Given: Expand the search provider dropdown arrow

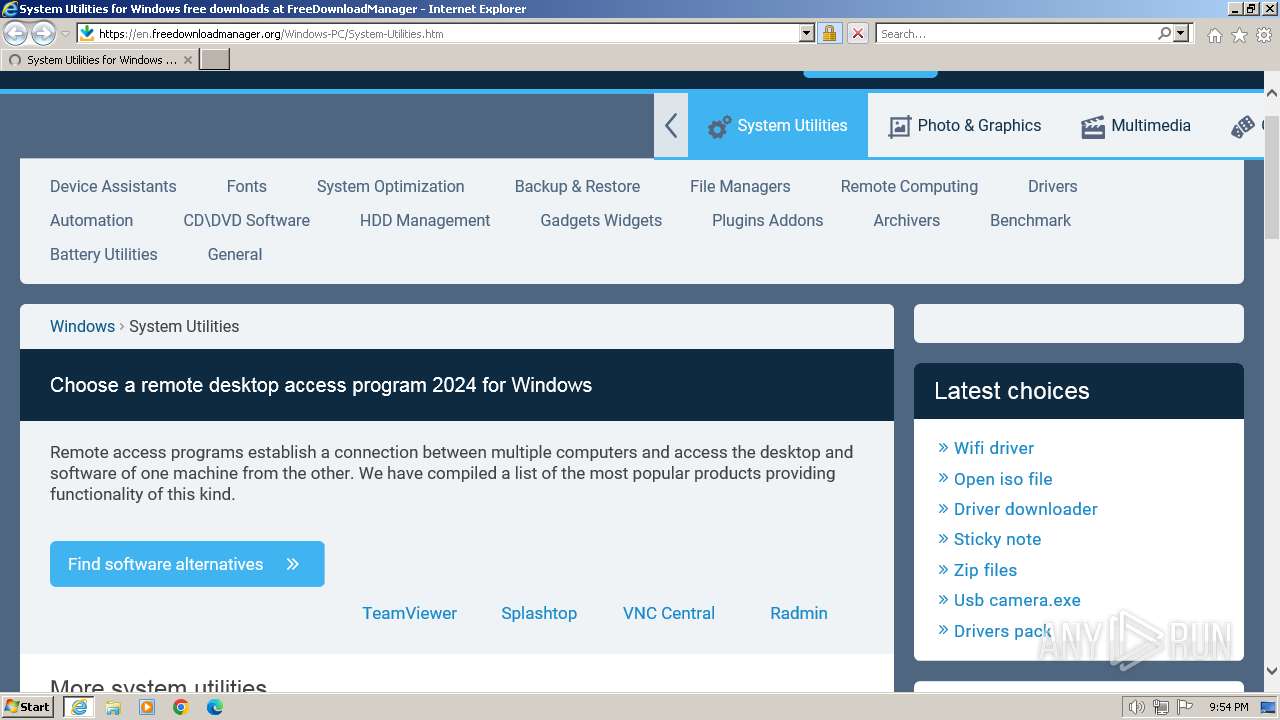Looking at the screenshot, I should [x=1181, y=33].
